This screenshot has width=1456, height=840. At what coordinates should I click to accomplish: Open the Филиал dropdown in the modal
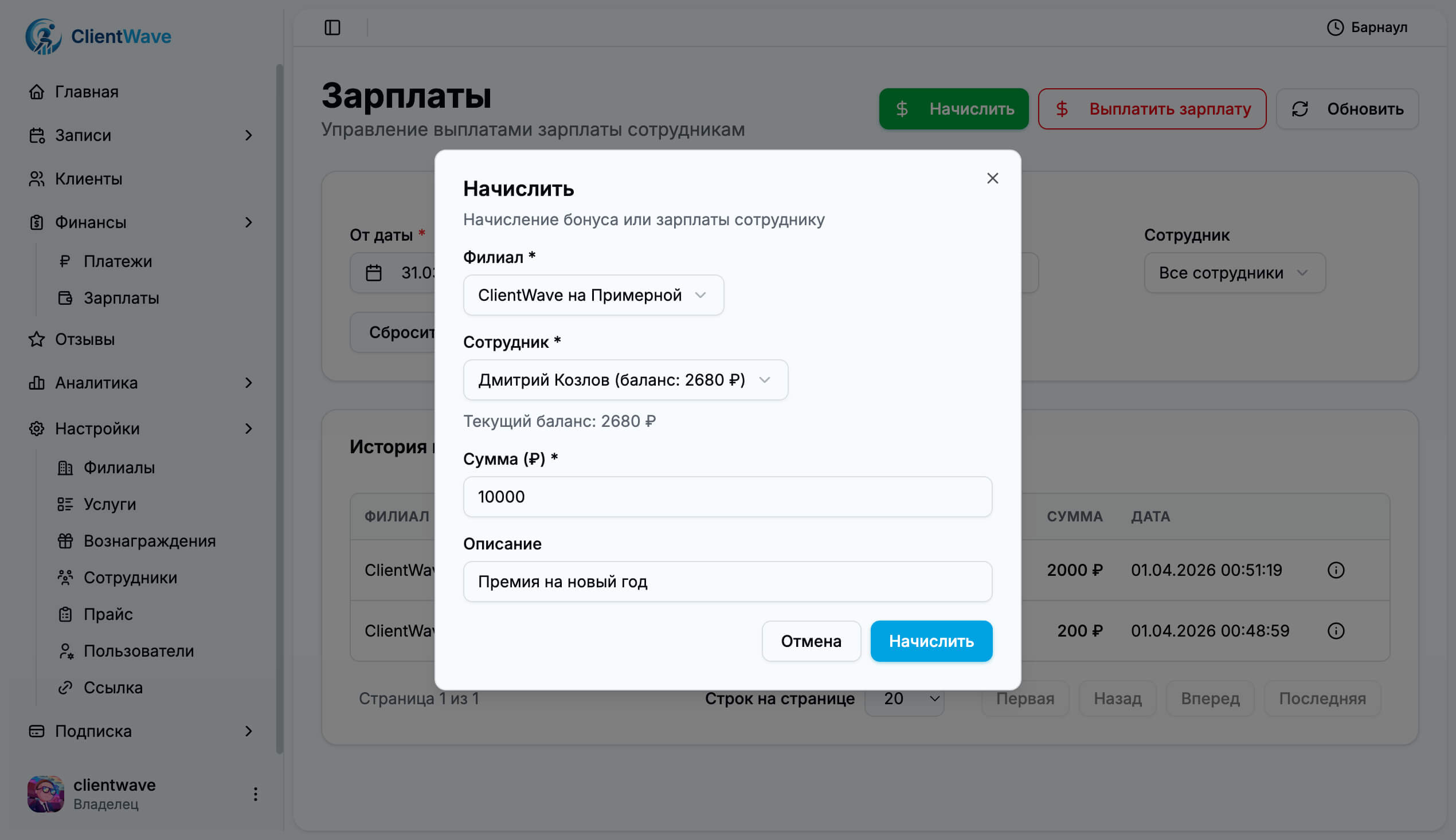click(593, 295)
